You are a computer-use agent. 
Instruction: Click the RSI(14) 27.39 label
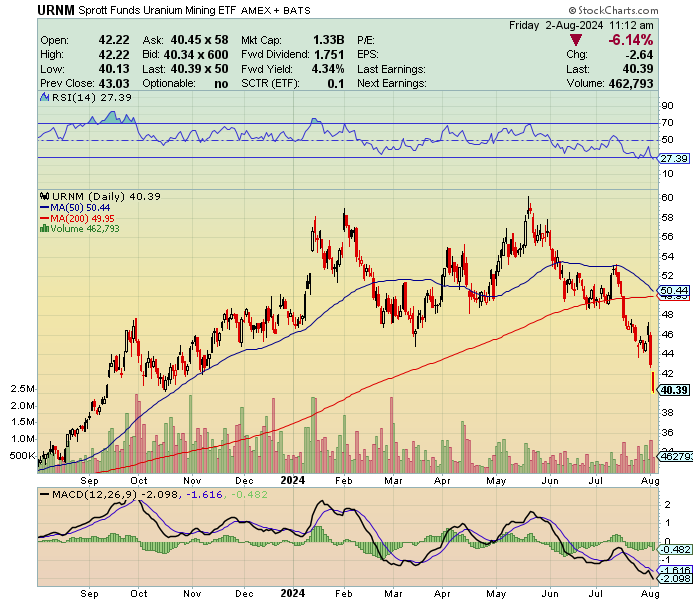pyautogui.click(x=92, y=97)
